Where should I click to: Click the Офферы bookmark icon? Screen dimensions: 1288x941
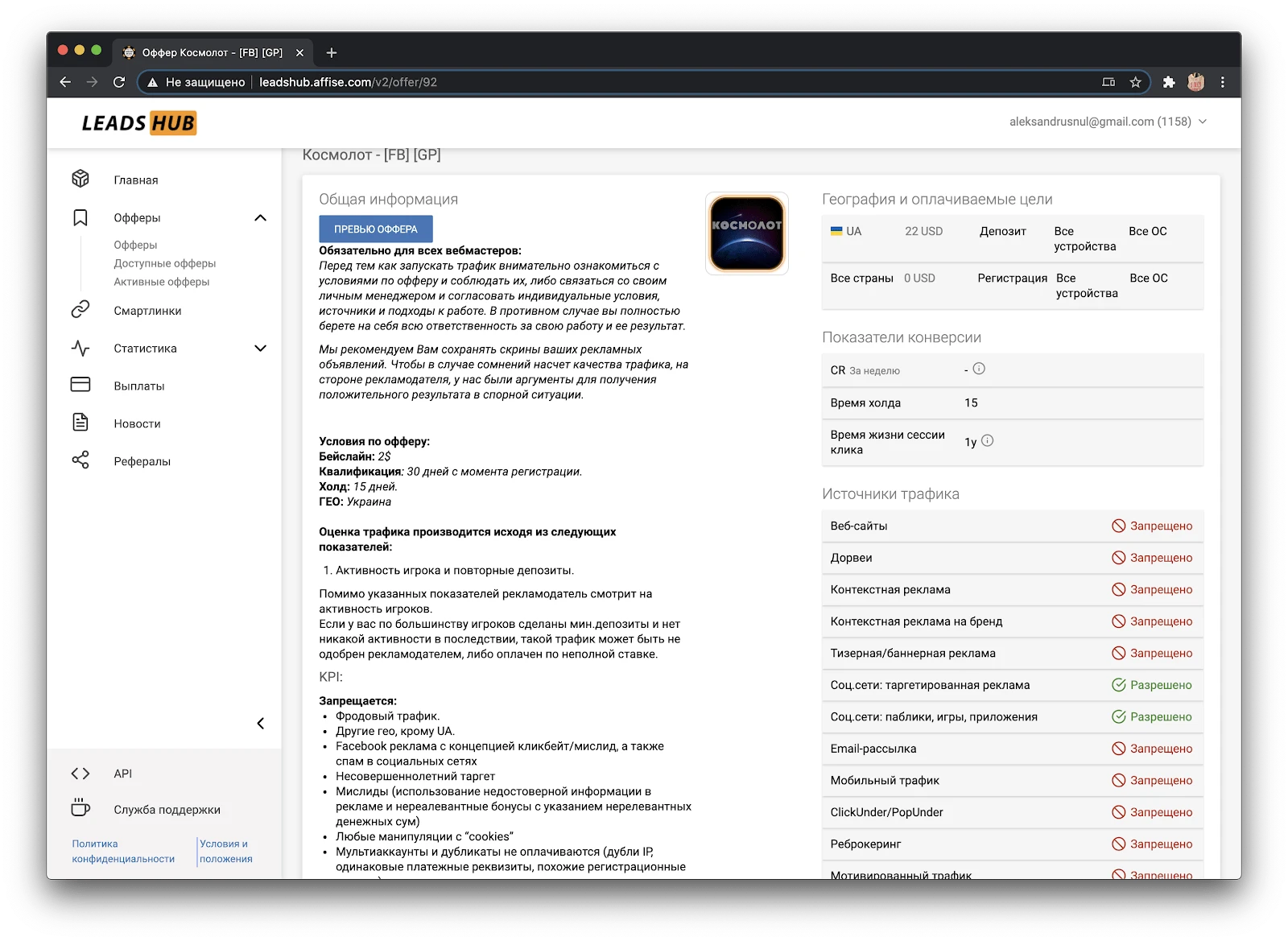click(x=80, y=217)
